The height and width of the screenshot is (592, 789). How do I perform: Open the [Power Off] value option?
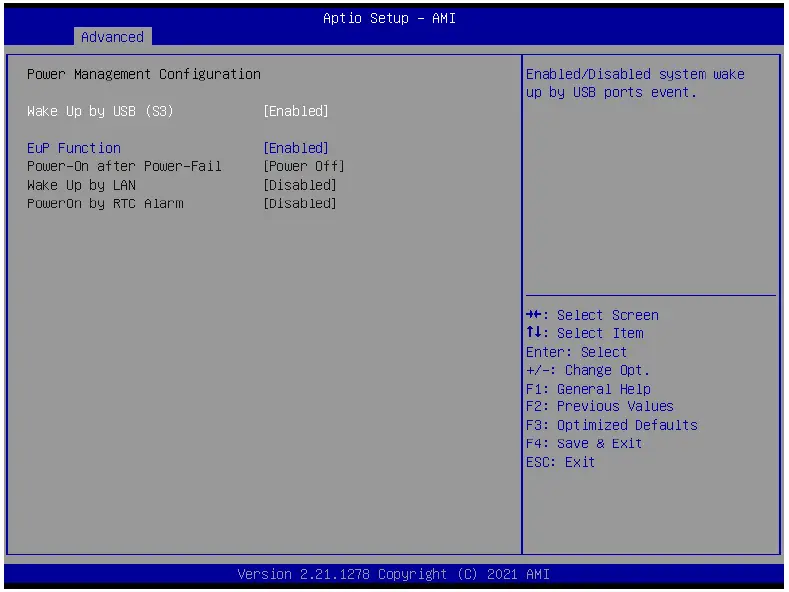point(304,166)
